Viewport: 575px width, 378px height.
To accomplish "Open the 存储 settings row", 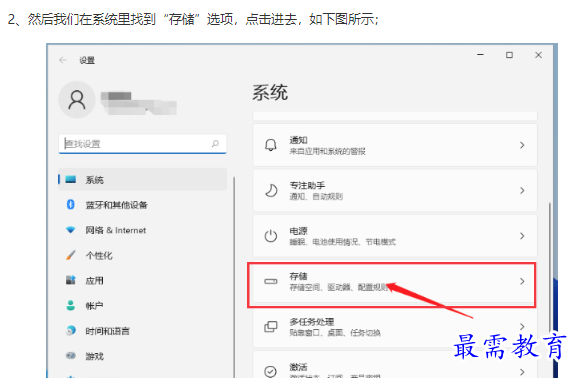I will click(395, 281).
